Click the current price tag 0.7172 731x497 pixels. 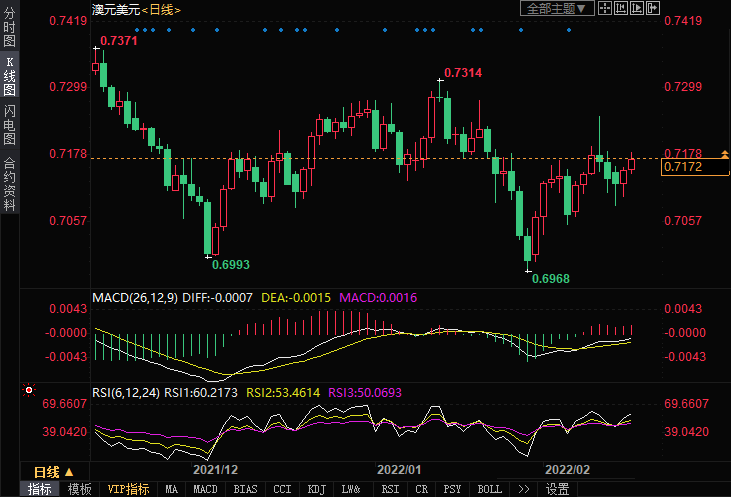point(683,167)
